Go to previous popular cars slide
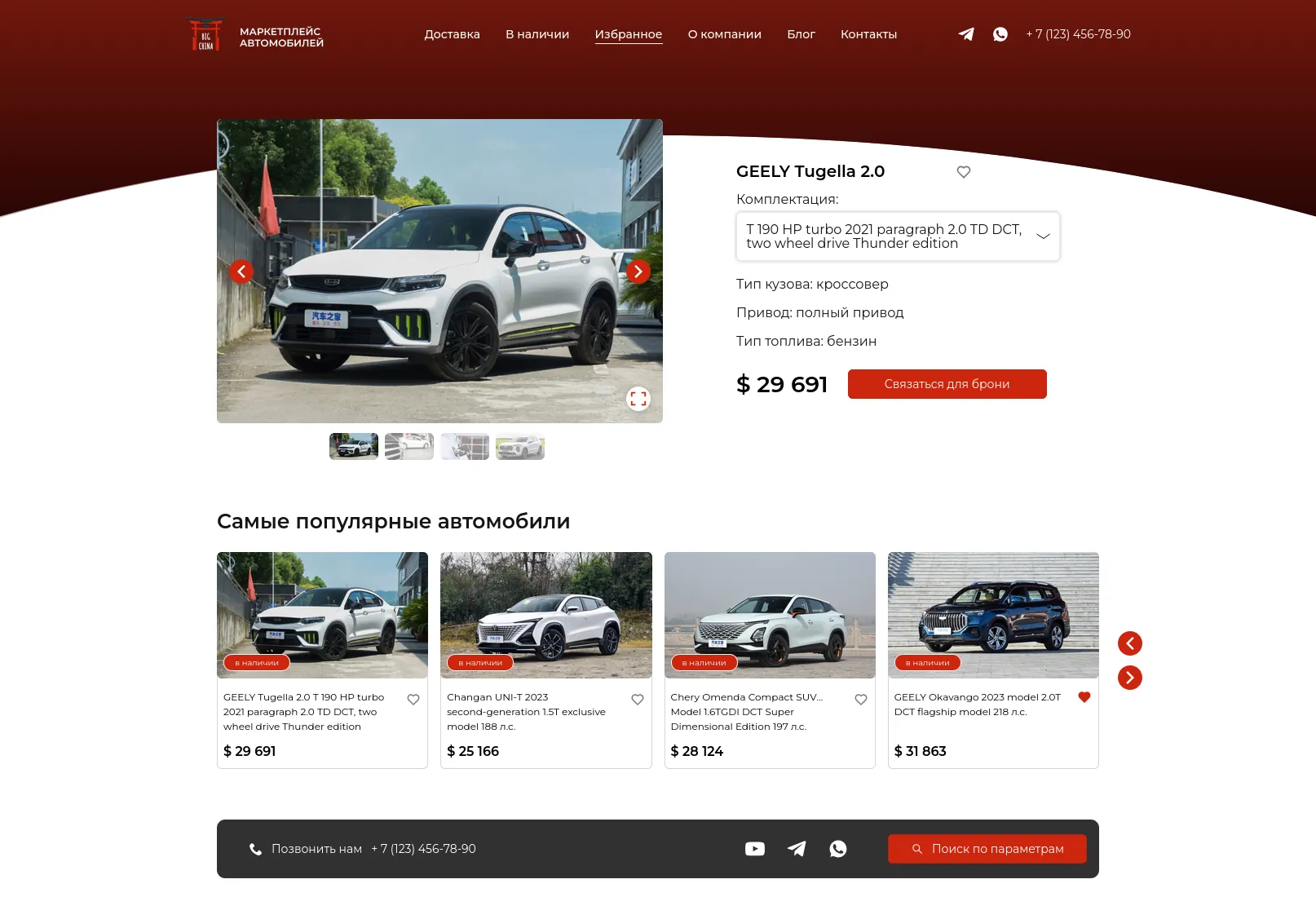The width and height of the screenshot is (1316, 897). pos(1130,643)
